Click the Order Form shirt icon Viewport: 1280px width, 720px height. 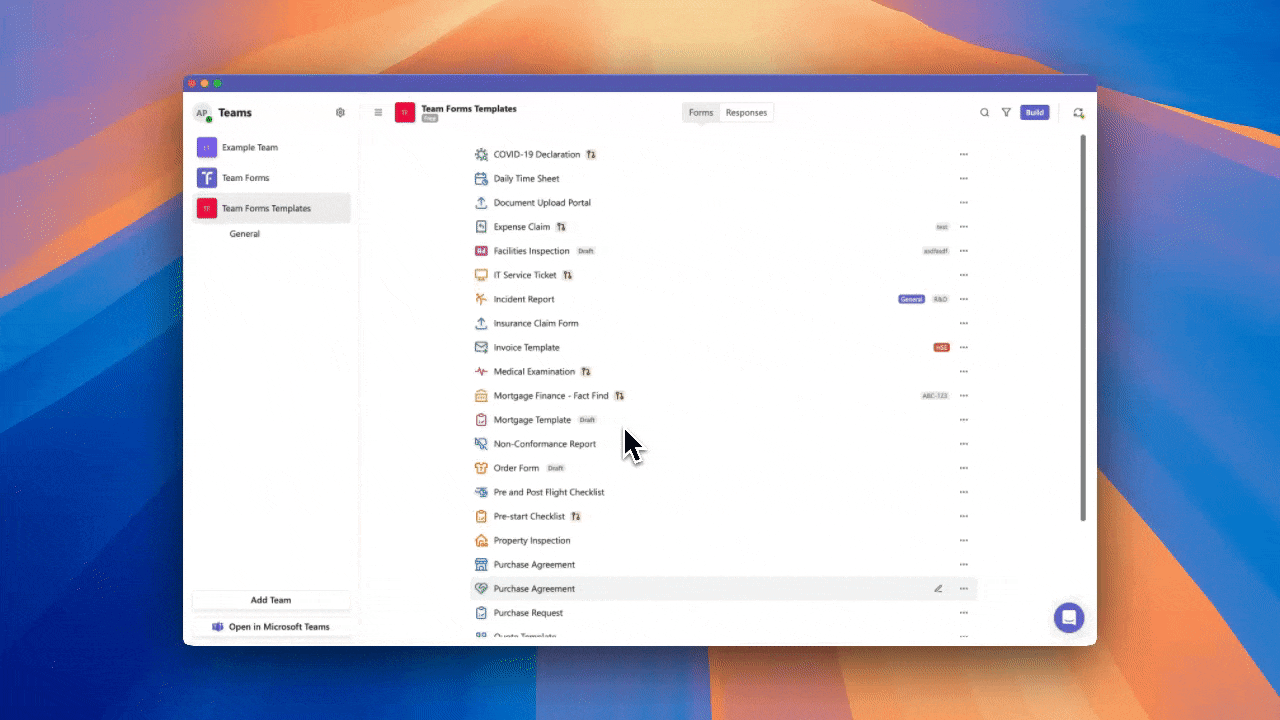pyautogui.click(x=481, y=468)
